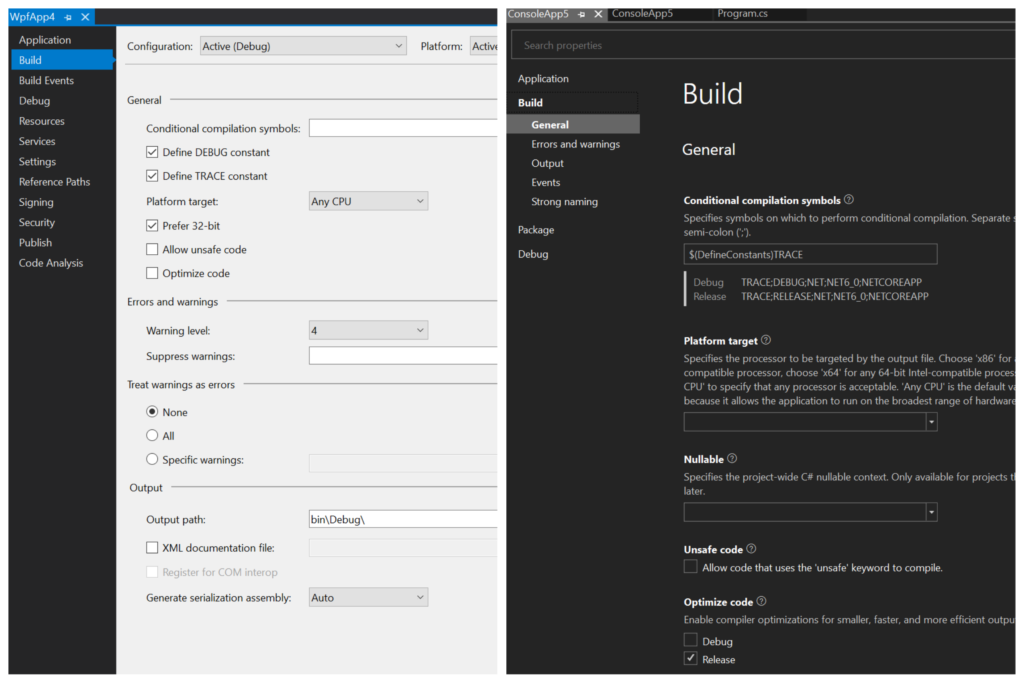
Task: Unpin the ConsoleApp5 document tab
Action: [579, 12]
